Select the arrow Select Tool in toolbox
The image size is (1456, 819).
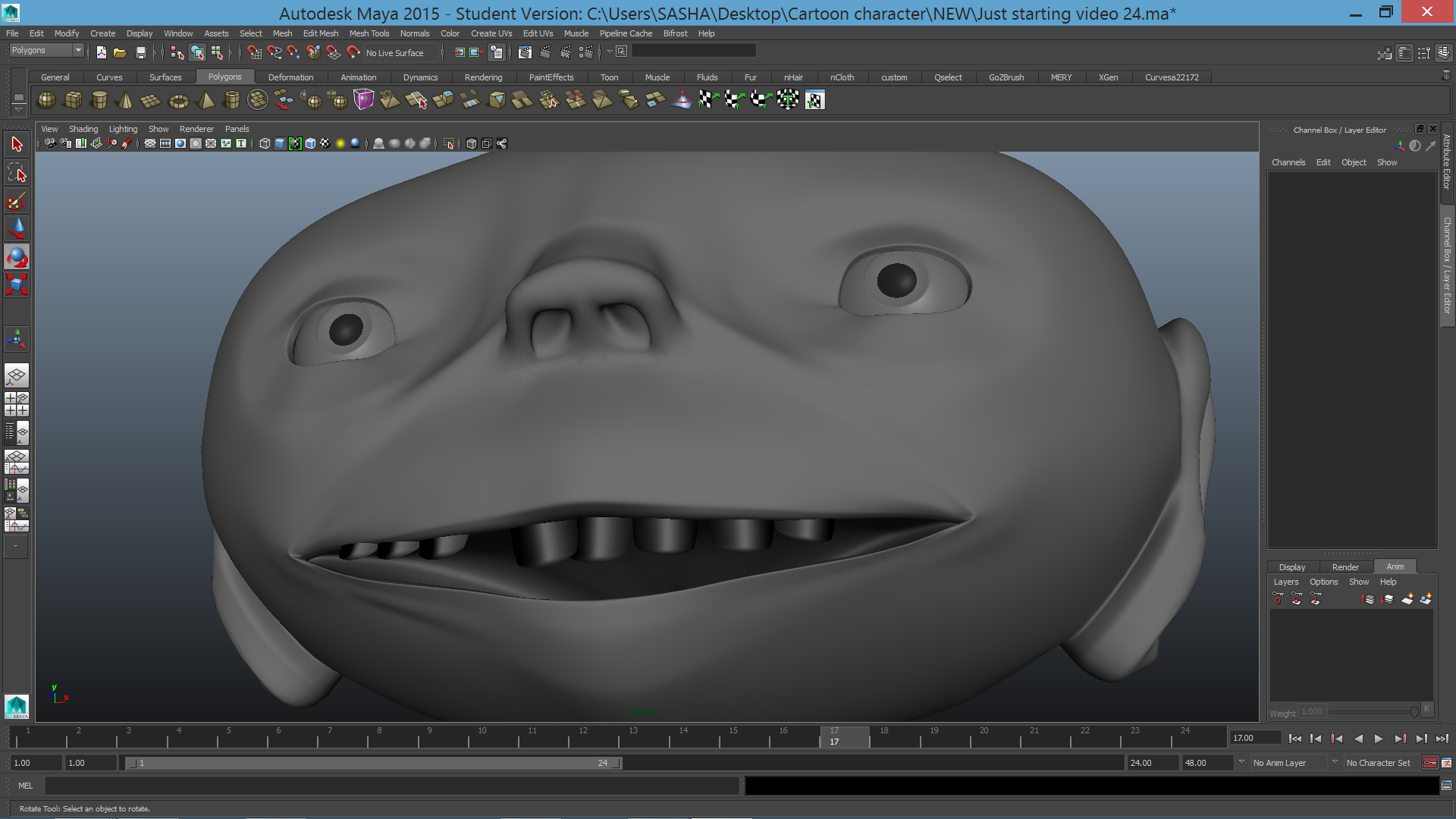[x=17, y=144]
